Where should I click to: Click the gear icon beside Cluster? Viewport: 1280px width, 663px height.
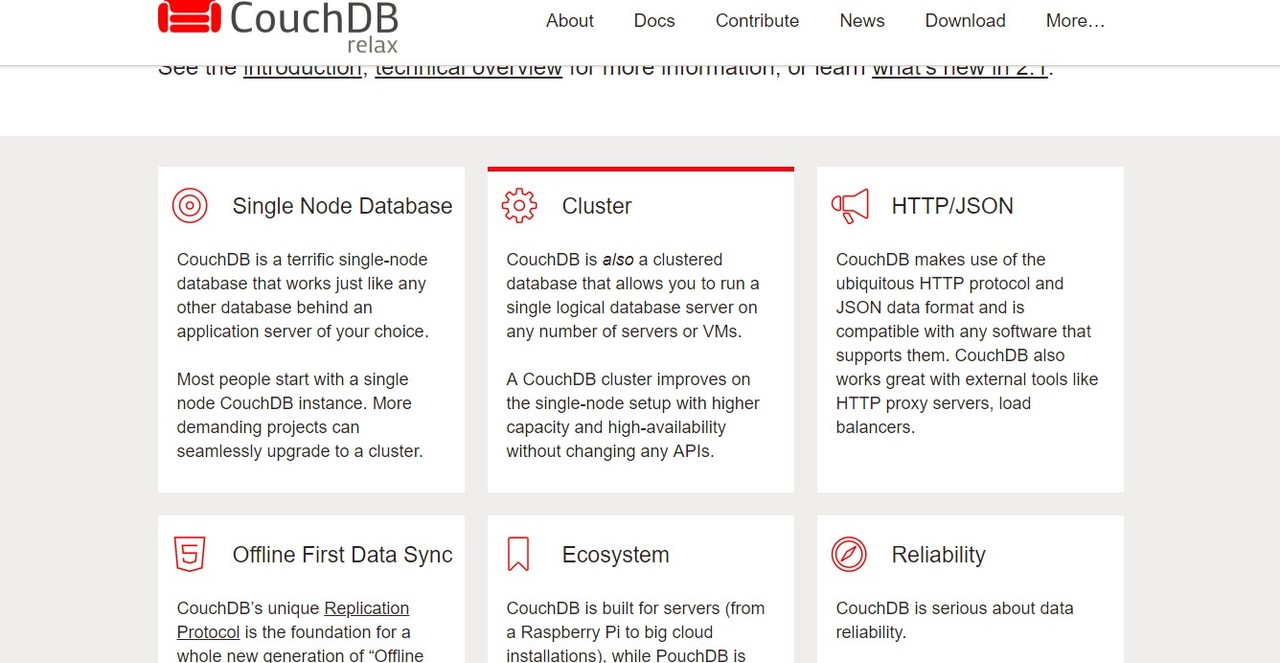519,206
